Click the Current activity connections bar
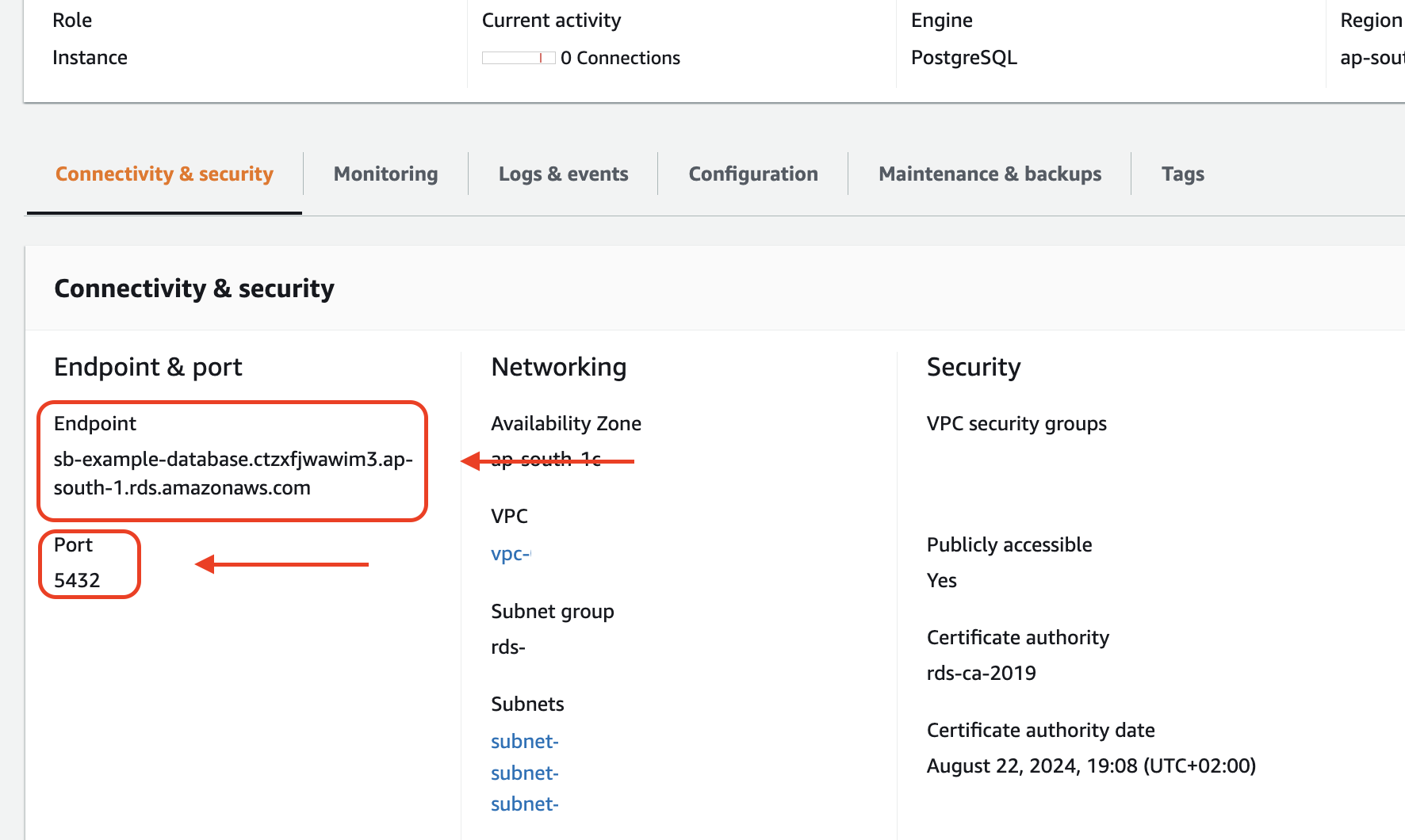Image resolution: width=1405 pixels, height=840 pixels. pyautogui.click(x=518, y=58)
